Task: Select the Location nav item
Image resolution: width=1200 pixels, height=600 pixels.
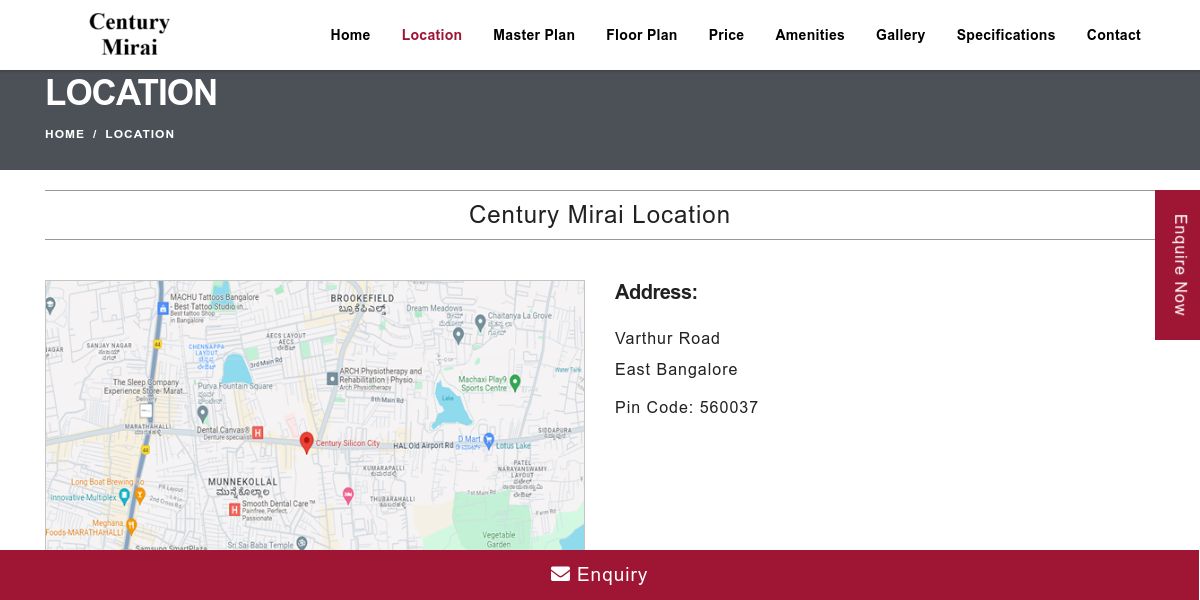Action: tap(432, 35)
